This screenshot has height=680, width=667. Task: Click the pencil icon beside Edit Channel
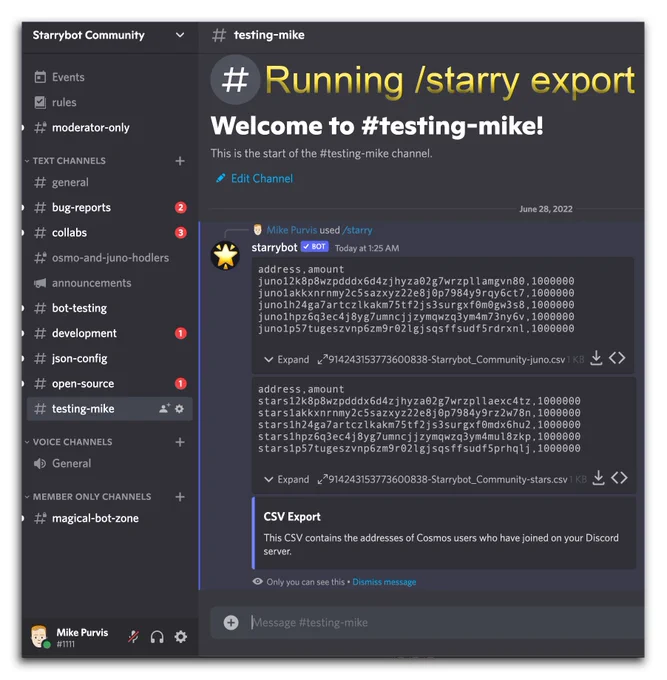(x=220, y=178)
